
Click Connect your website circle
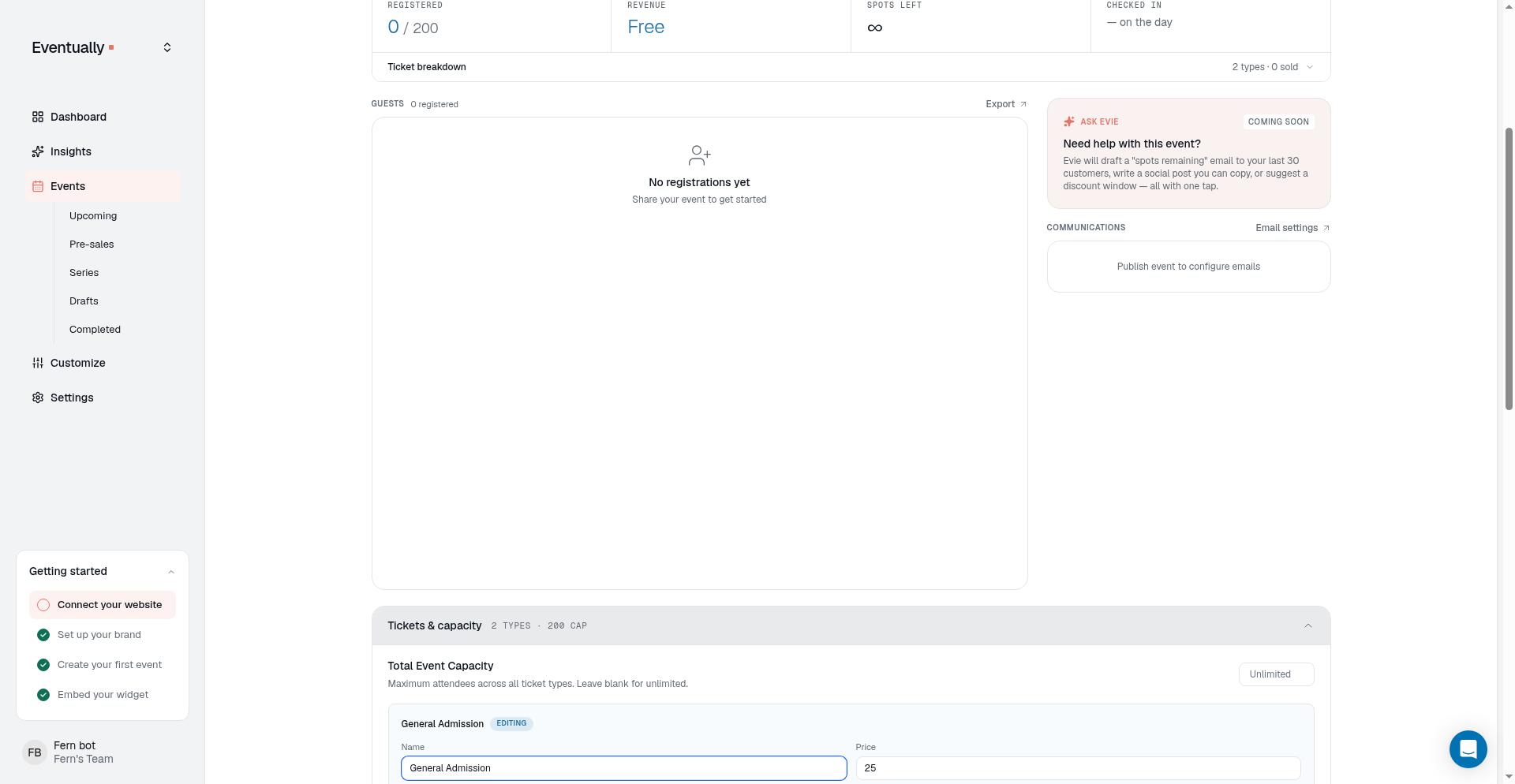point(43,605)
